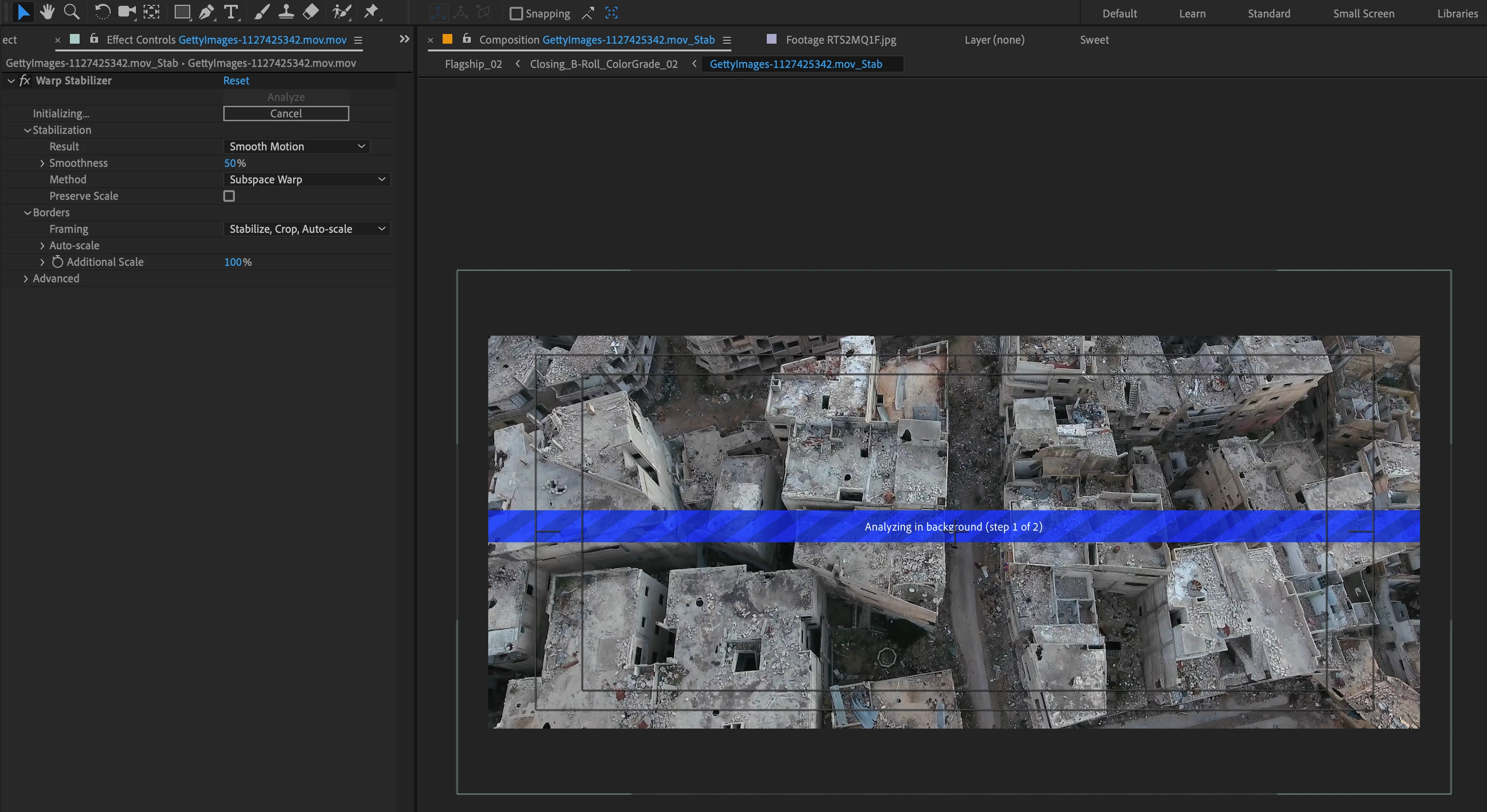The image size is (1487, 812).
Task: Expand the Advanced section
Action: (26, 279)
